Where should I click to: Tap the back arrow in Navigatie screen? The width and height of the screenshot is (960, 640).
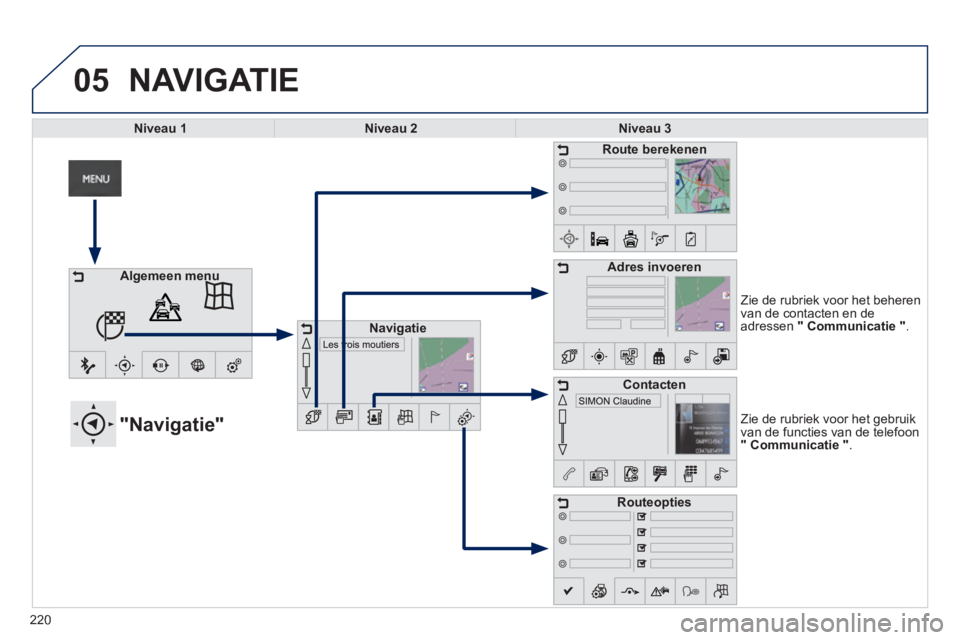(x=306, y=329)
